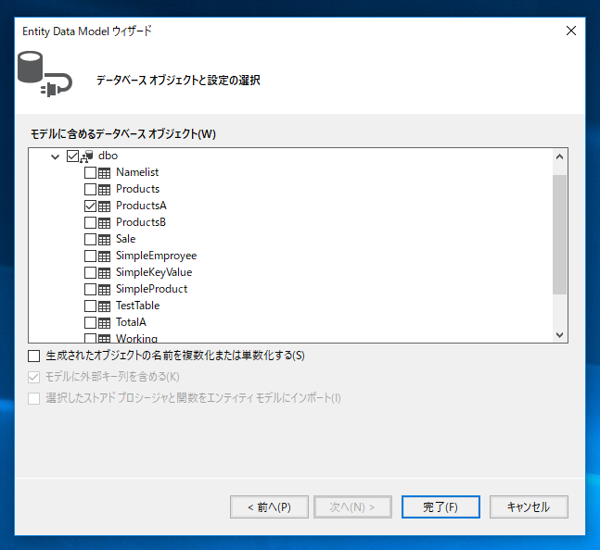
Task: Click the dbo schema icon
Action: 87,156
